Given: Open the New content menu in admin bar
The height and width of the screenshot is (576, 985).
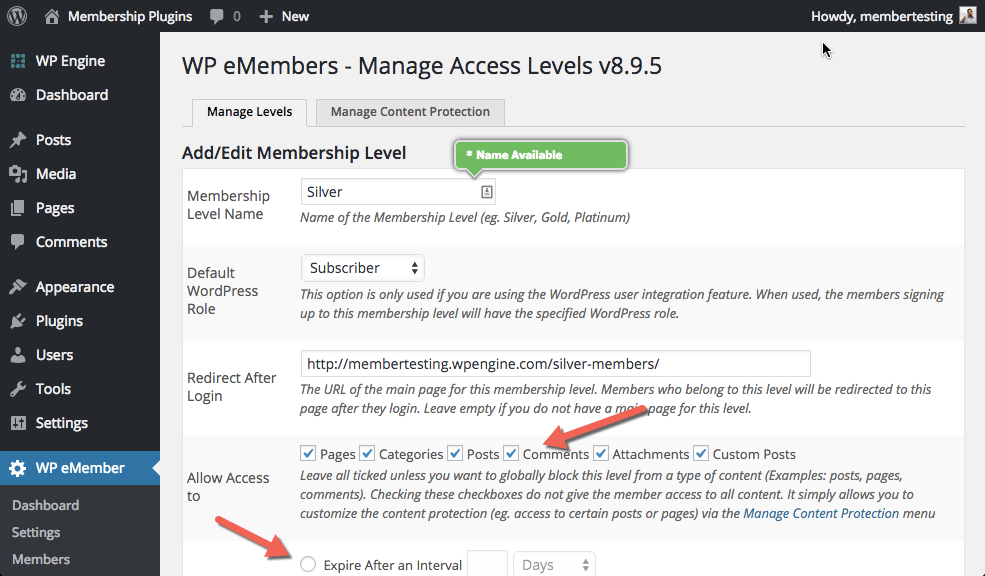Looking at the screenshot, I should pyautogui.click(x=284, y=16).
